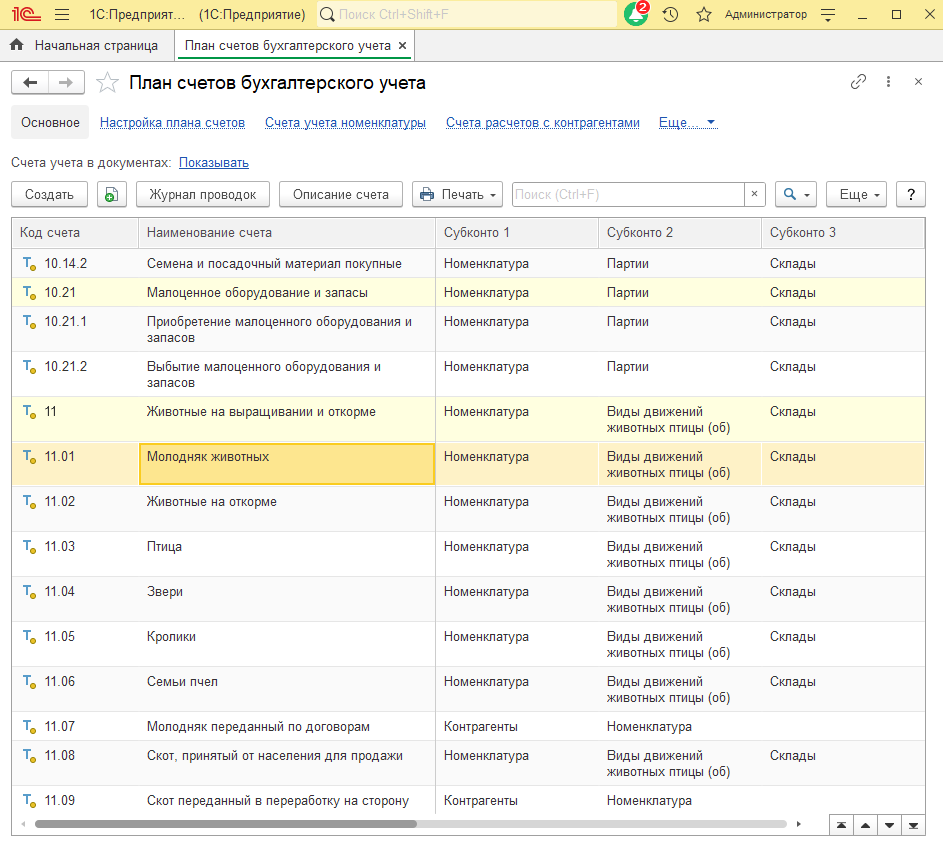
Task: Open the notifications bell icon
Action: click(x=635, y=15)
